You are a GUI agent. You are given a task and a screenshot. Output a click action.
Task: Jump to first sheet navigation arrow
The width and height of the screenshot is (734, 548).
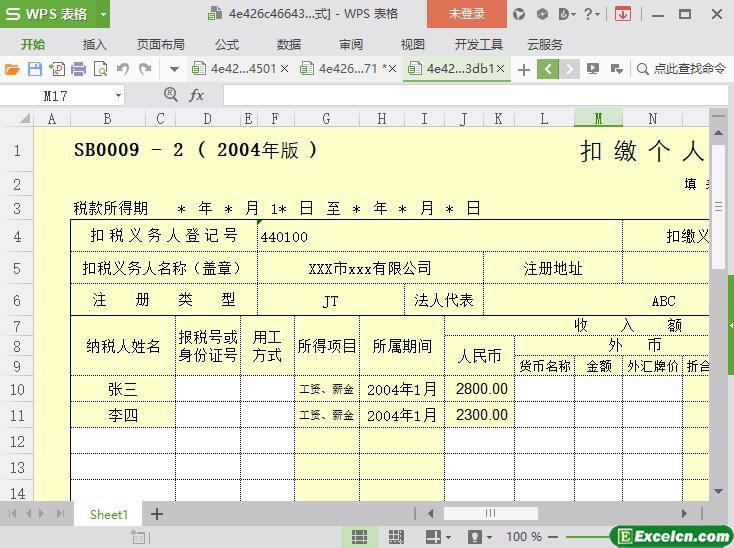click(x=13, y=514)
